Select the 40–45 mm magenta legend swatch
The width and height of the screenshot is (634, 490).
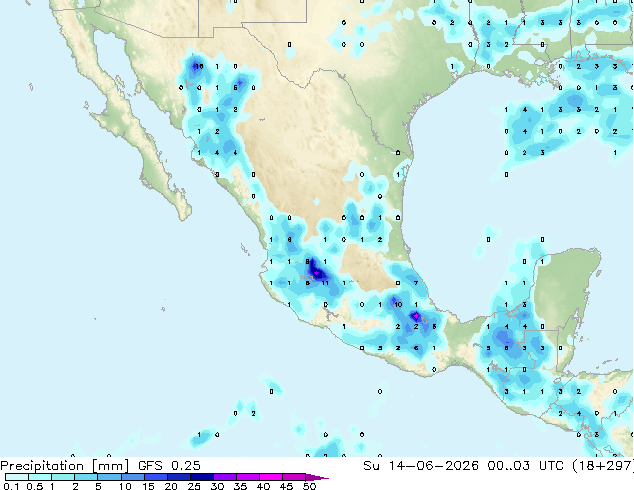[x=271, y=477]
